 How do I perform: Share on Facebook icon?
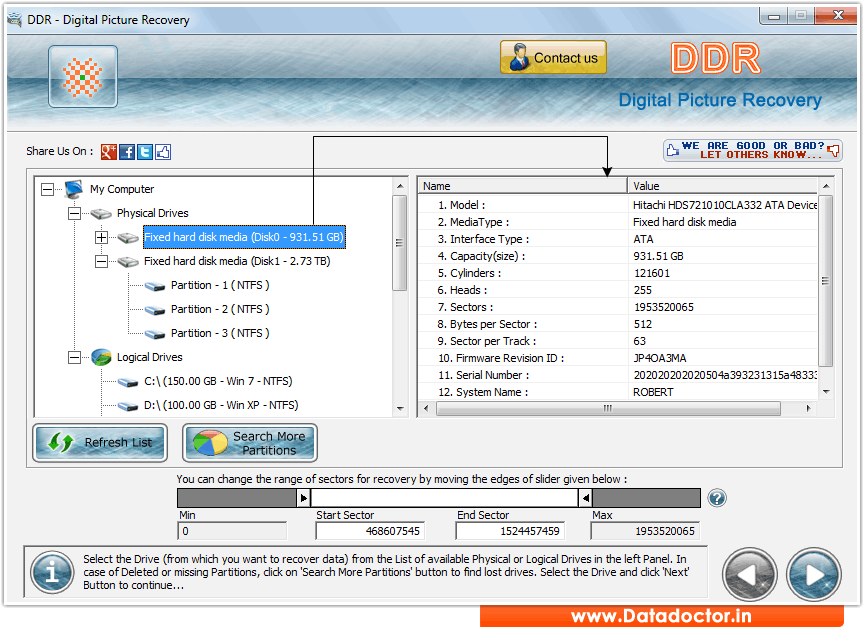(127, 152)
